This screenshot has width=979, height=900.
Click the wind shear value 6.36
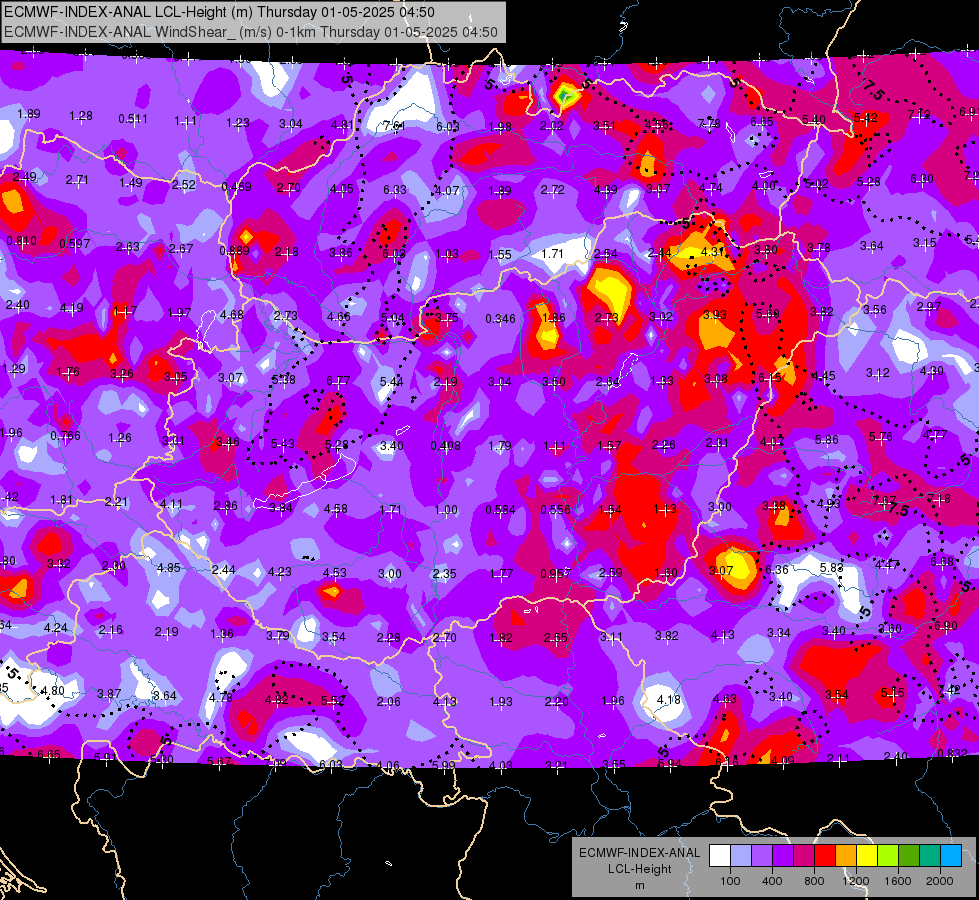coord(777,569)
